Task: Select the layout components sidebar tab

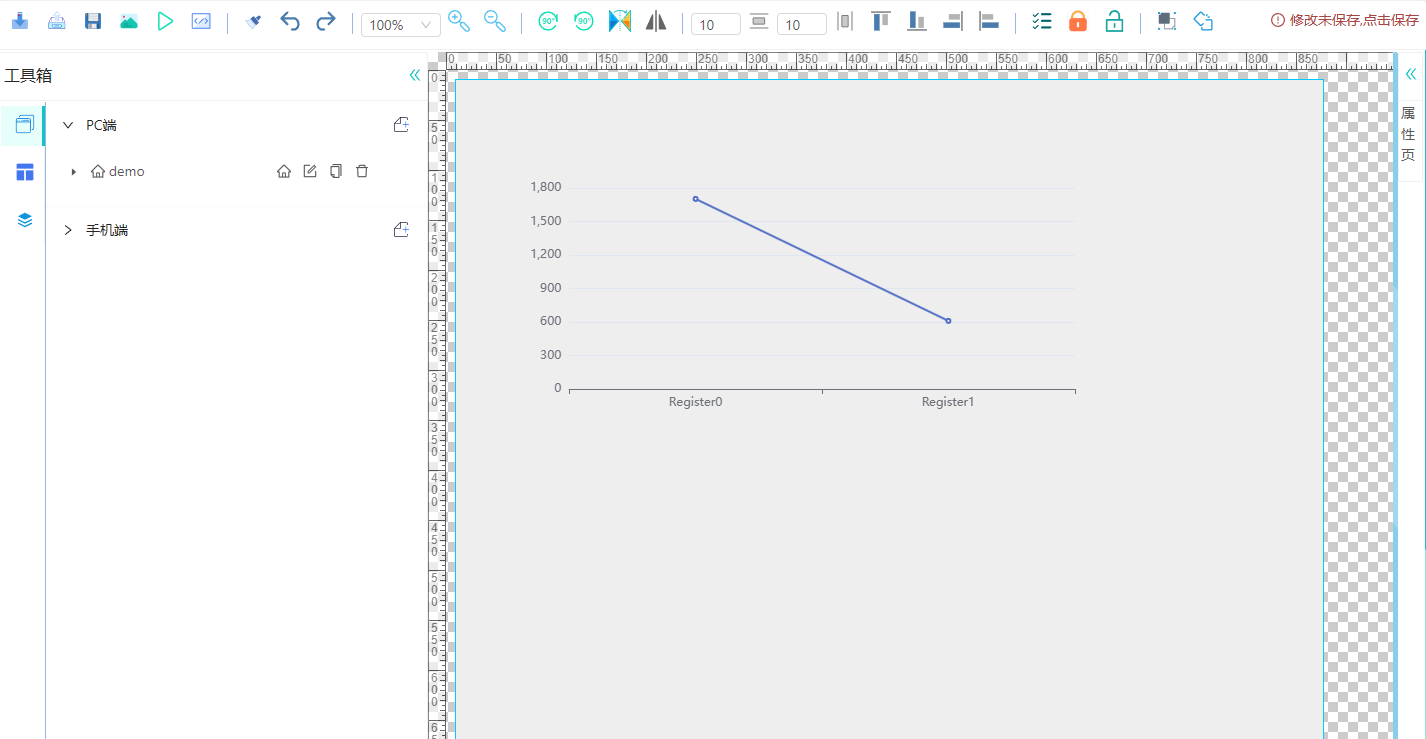Action: [25, 173]
